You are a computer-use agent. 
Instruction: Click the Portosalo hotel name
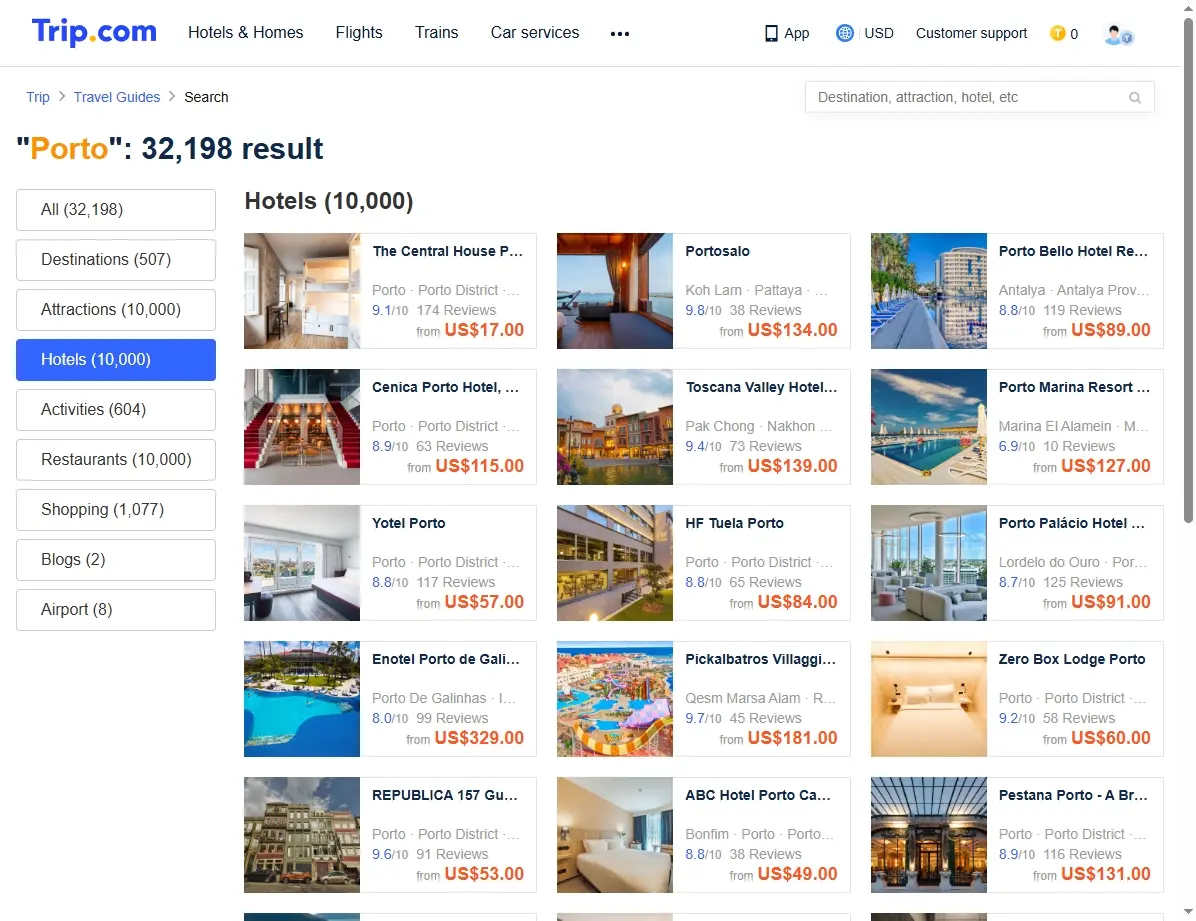click(x=717, y=251)
